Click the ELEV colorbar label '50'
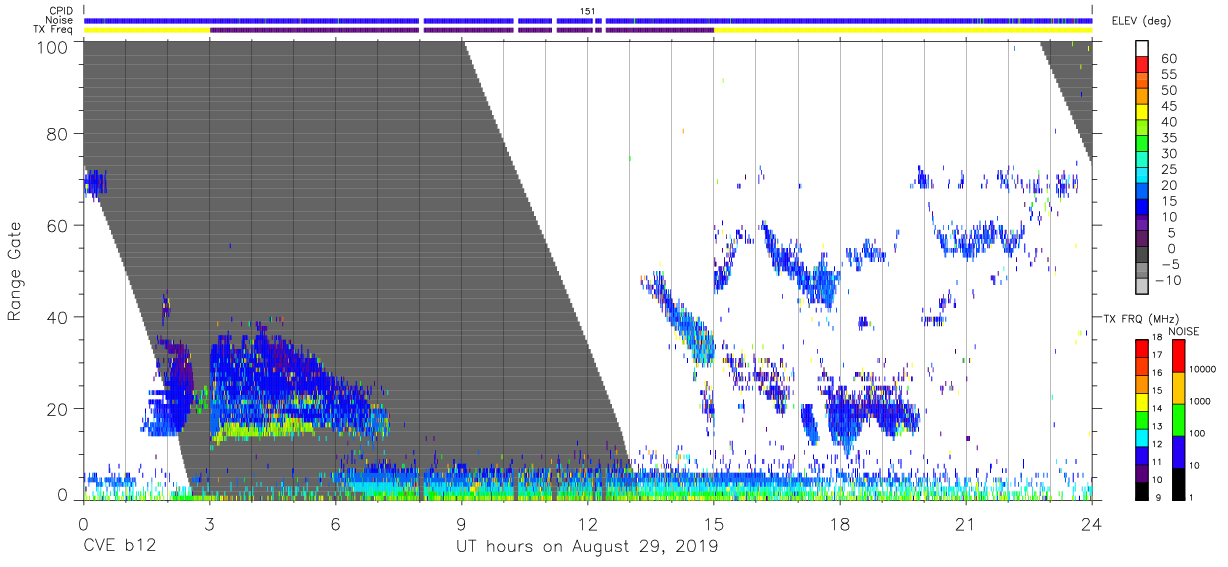Viewport: 1228px width, 567px height. tap(1168, 91)
